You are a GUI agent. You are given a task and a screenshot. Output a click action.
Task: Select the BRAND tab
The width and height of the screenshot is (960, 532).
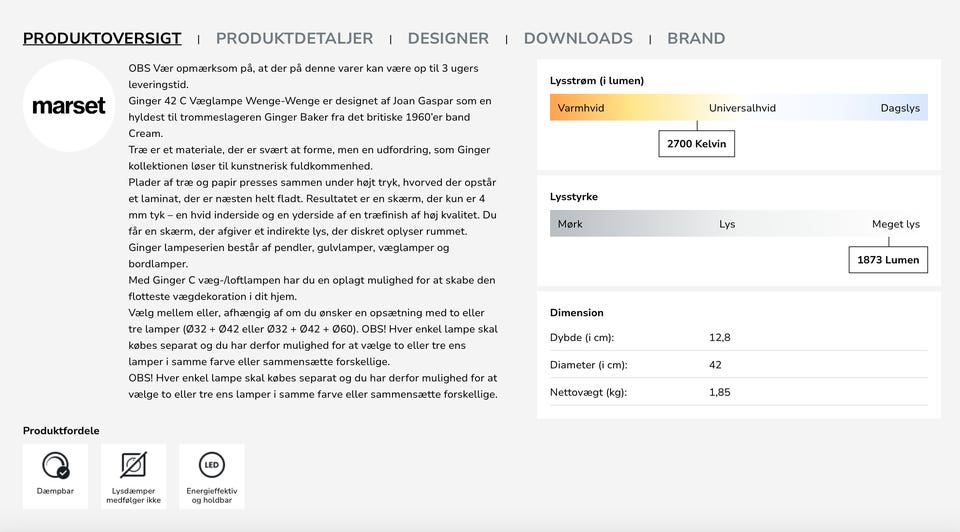[x=696, y=39]
